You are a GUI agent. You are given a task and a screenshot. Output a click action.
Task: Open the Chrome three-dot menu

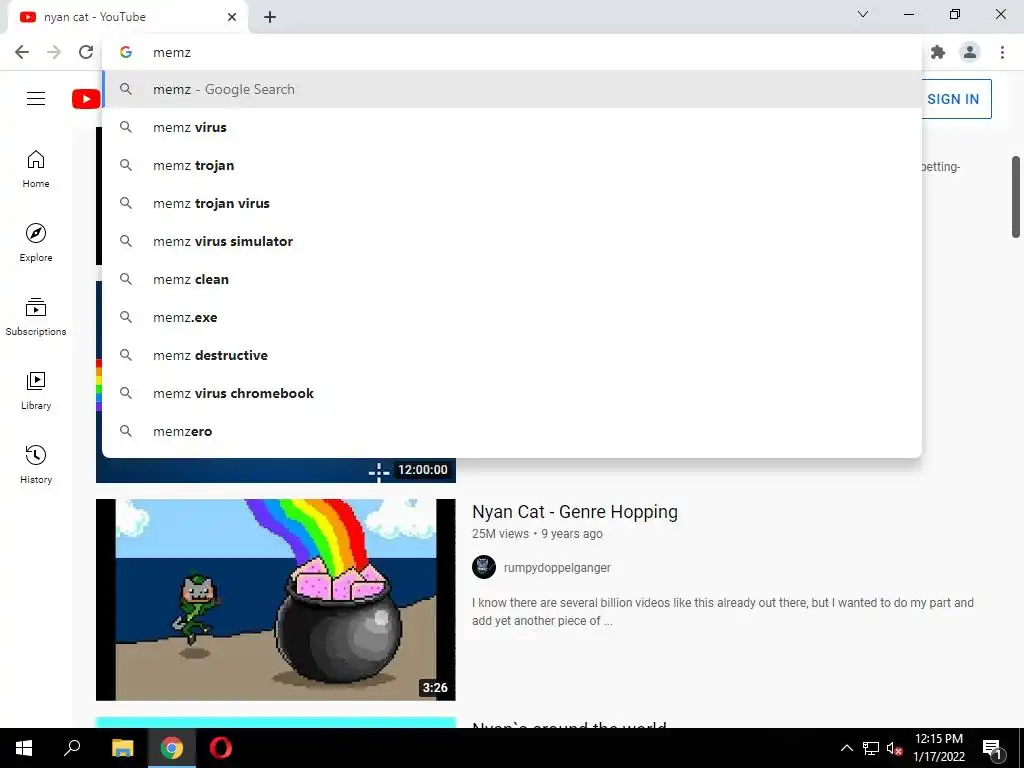tap(1002, 52)
